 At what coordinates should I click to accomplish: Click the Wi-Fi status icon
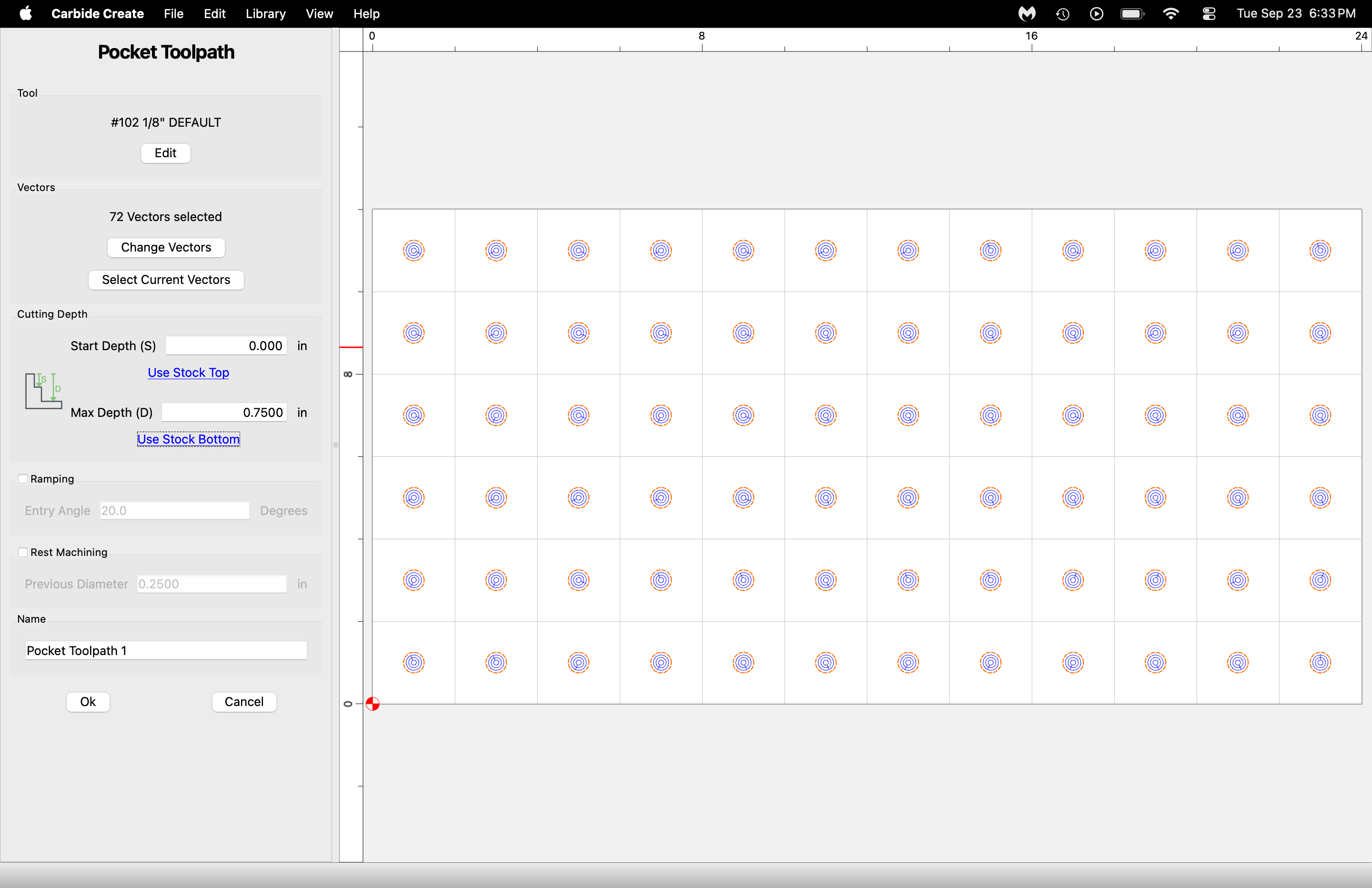(1170, 13)
